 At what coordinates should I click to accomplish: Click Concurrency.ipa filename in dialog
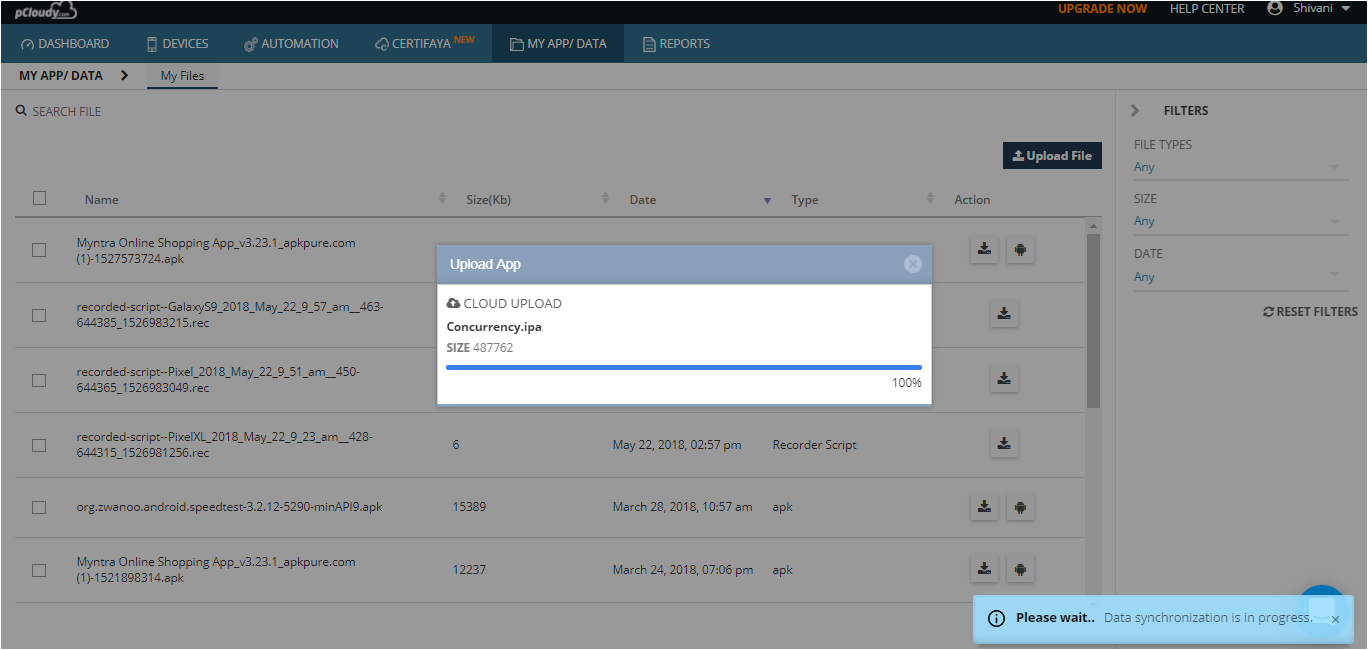pos(494,326)
